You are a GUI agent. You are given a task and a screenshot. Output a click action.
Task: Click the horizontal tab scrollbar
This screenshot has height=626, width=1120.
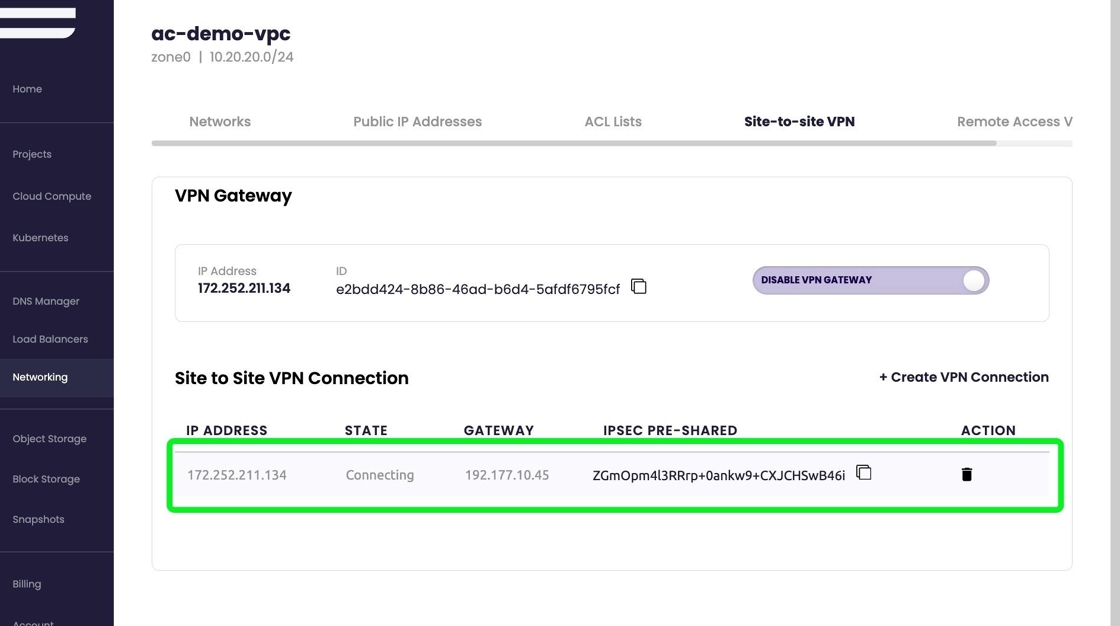(x=573, y=143)
